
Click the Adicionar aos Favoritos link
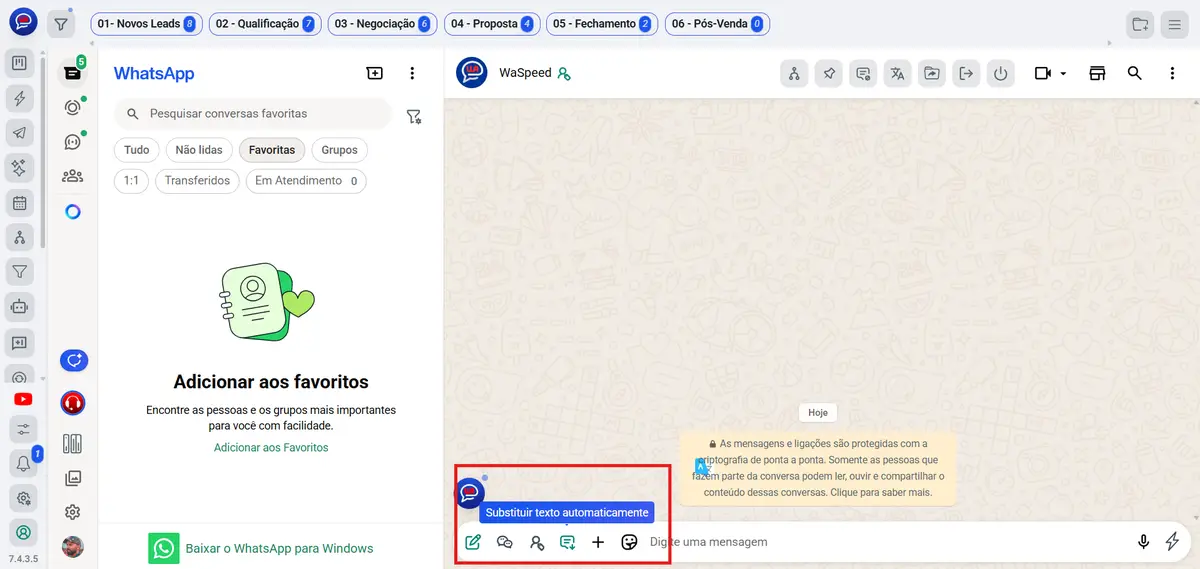pos(271,448)
